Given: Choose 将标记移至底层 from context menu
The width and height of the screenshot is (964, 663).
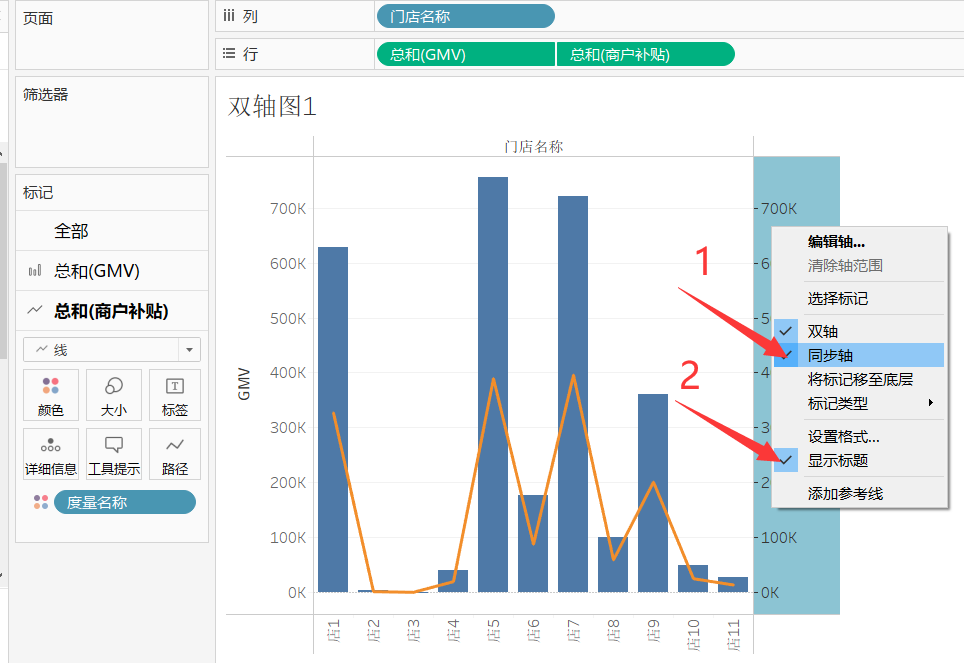Looking at the screenshot, I should (x=860, y=379).
